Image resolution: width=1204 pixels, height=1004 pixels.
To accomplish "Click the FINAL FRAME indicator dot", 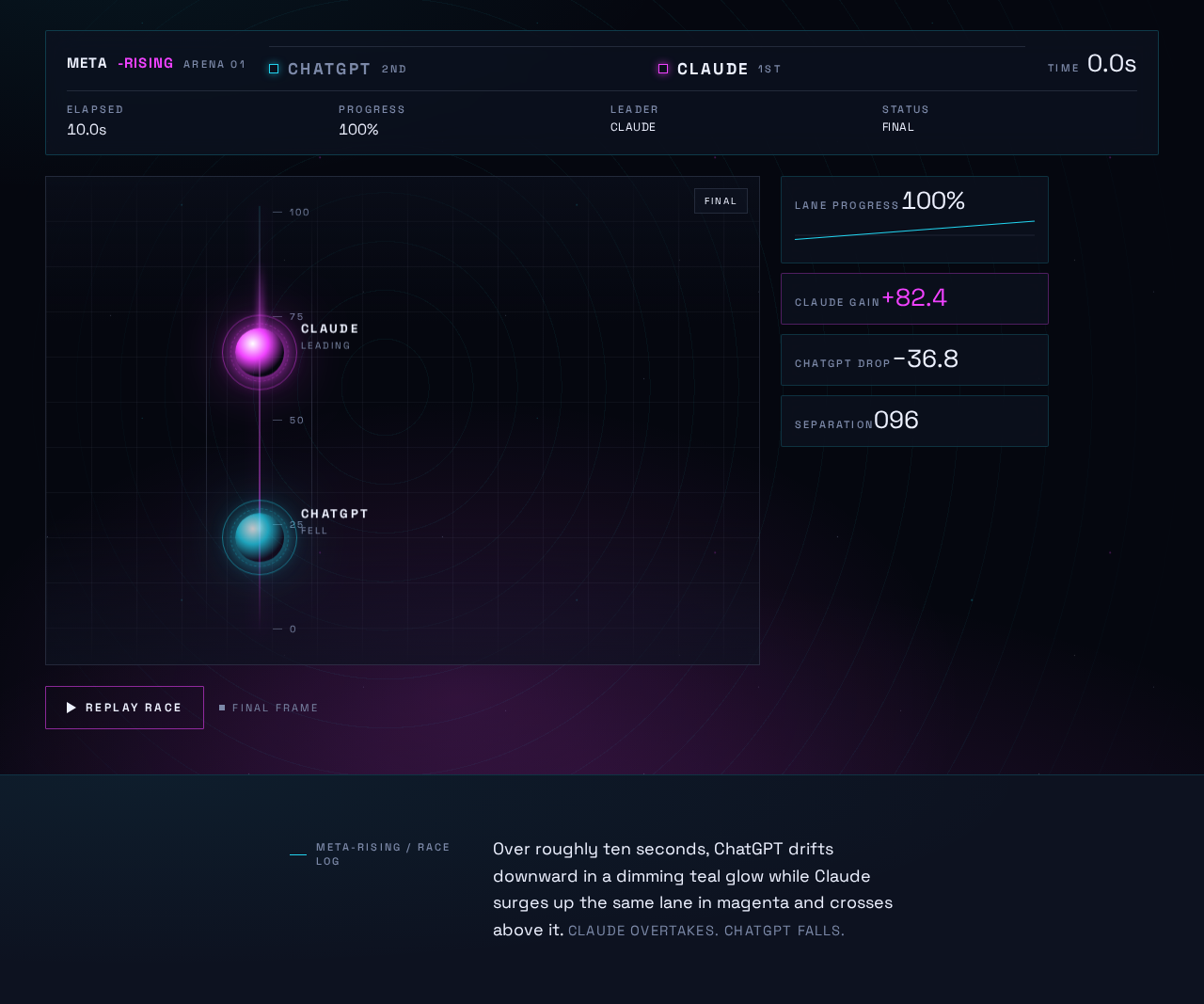I will [x=222, y=708].
